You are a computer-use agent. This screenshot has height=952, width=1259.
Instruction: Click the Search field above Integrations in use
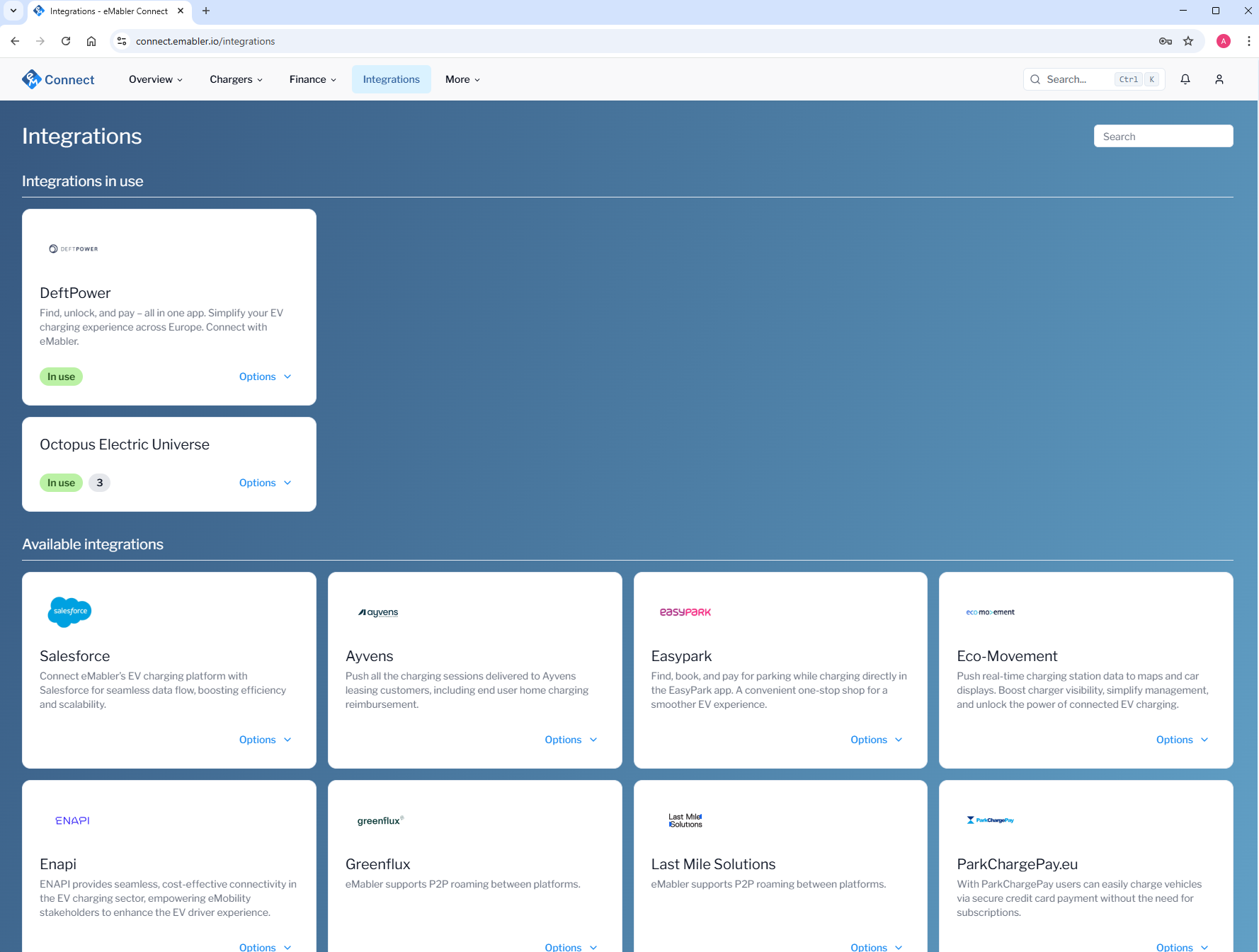pos(1163,135)
